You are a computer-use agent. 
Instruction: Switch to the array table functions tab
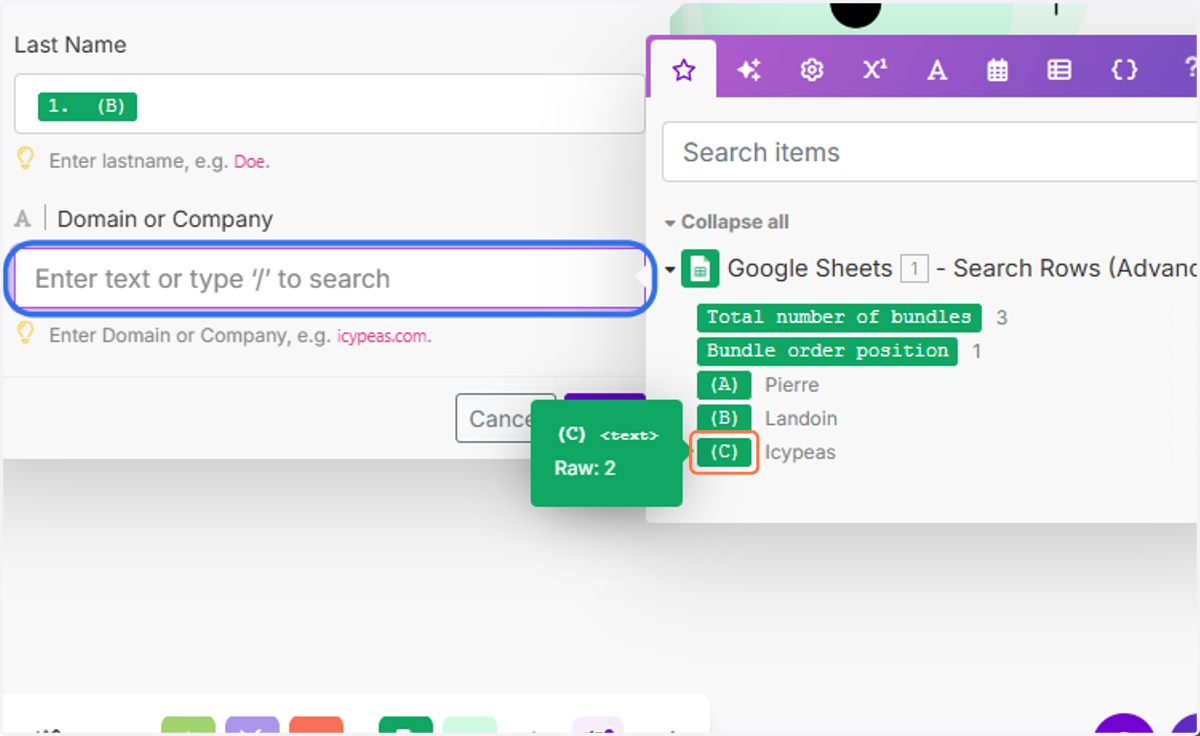[x=1059, y=70]
